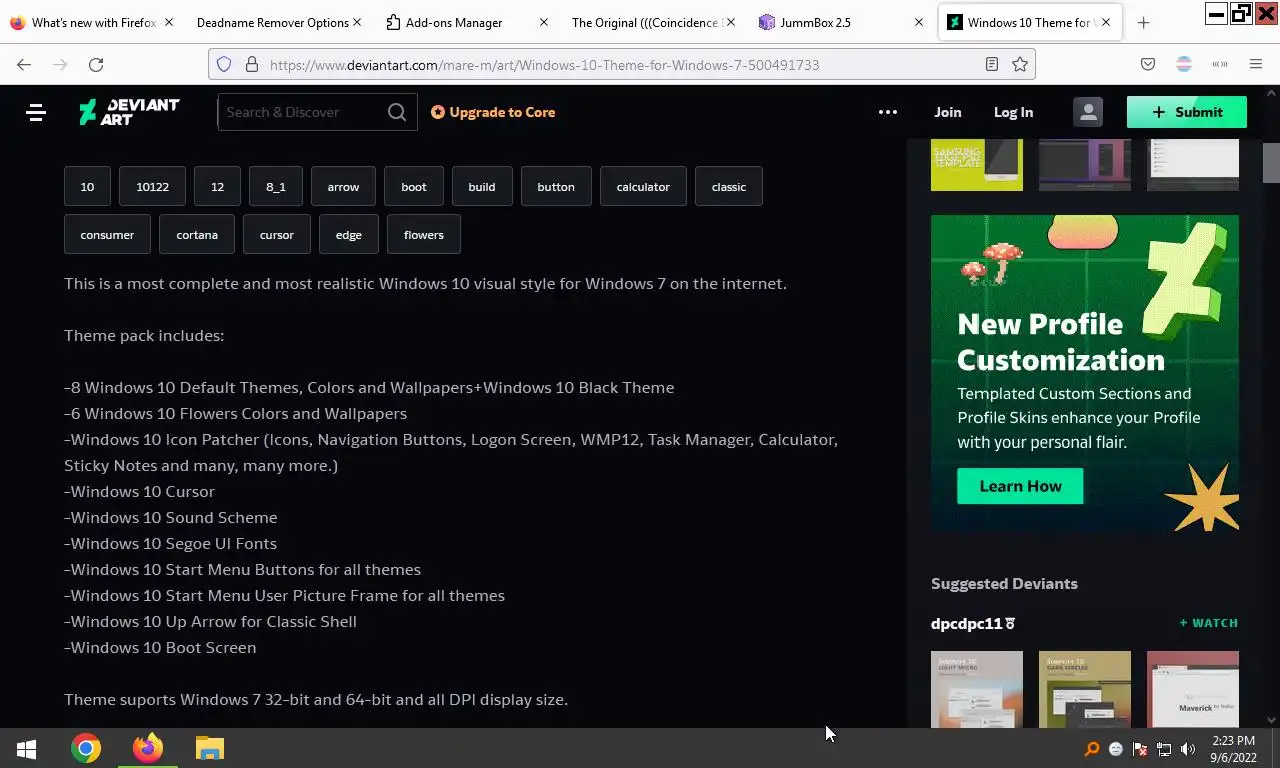Image resolution: width=1280 pixels, height=768 pixels.
Task: Select the 'edge' tag
Action: [349, 235]
